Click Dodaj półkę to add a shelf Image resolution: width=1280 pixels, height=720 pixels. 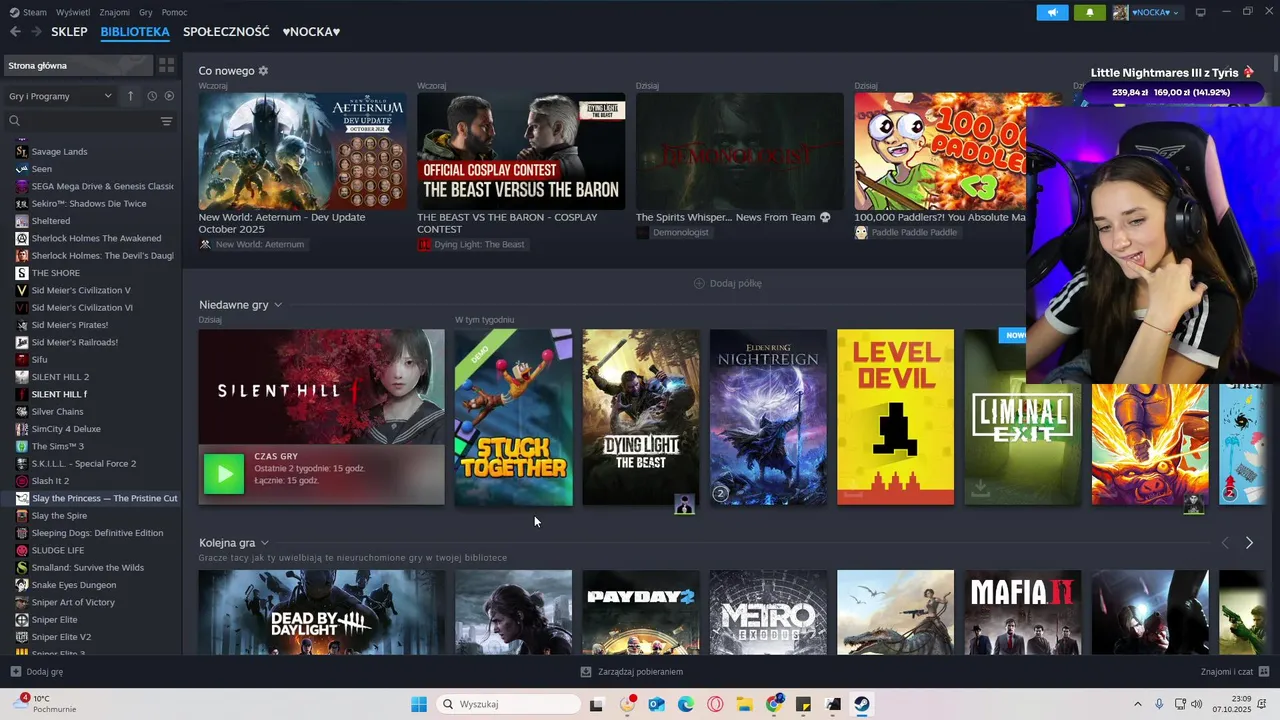pyautogui.click(x=728, y=283)
